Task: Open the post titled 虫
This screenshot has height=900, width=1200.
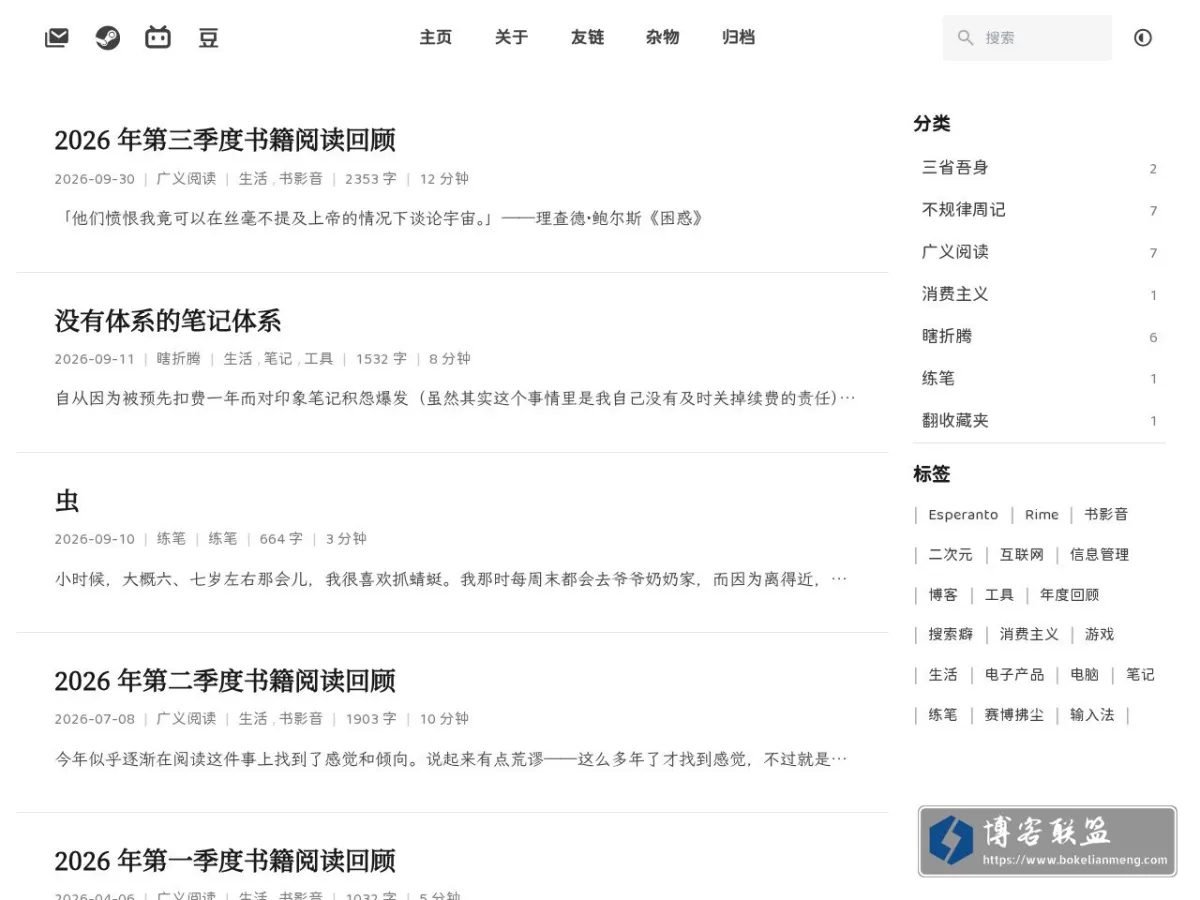Action: 67,501
